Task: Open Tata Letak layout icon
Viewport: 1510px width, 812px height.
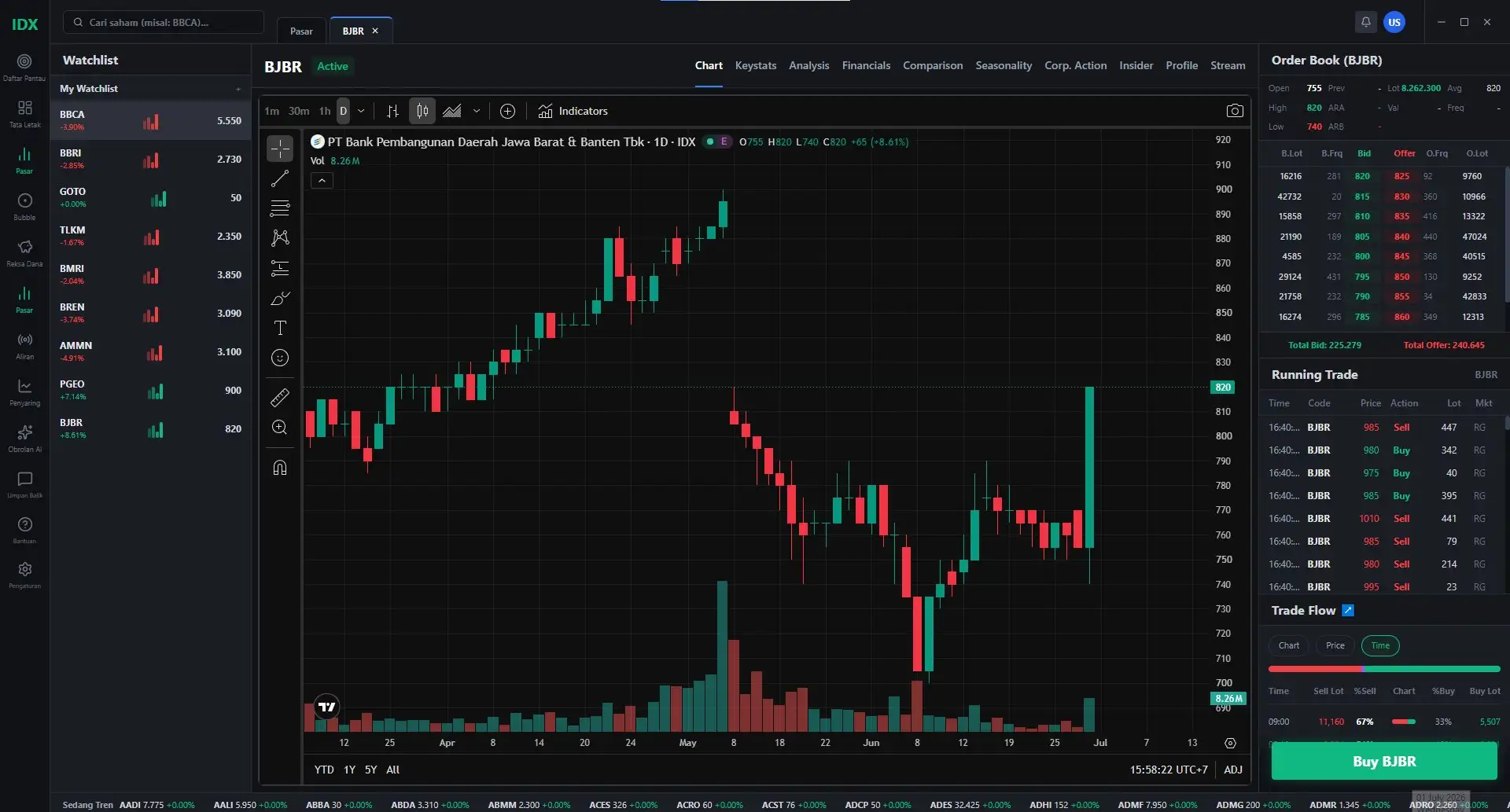Action: 24,113
